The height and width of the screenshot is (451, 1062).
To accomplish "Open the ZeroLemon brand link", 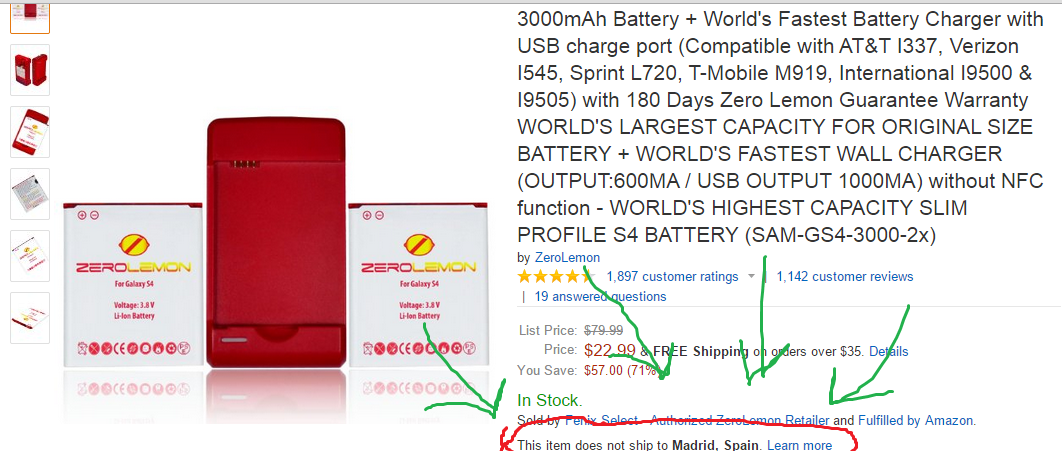I will (567, 257).
